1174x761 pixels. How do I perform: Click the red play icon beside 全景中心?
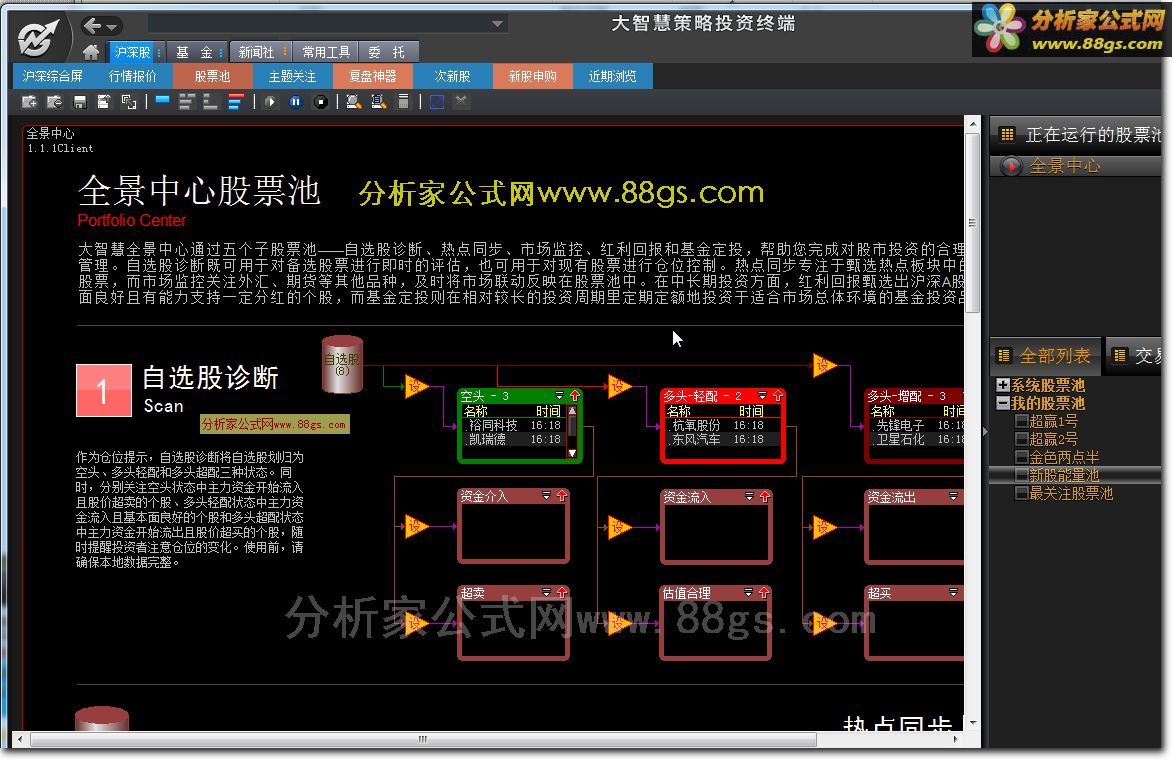point(1012,166)
